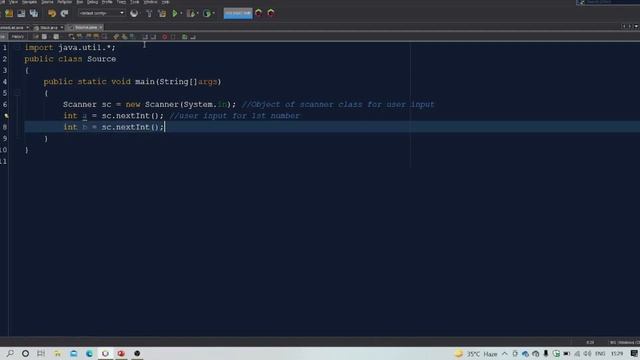Open Task View on the taskbar
Screen dimensions: 640x360
(41, 353)
